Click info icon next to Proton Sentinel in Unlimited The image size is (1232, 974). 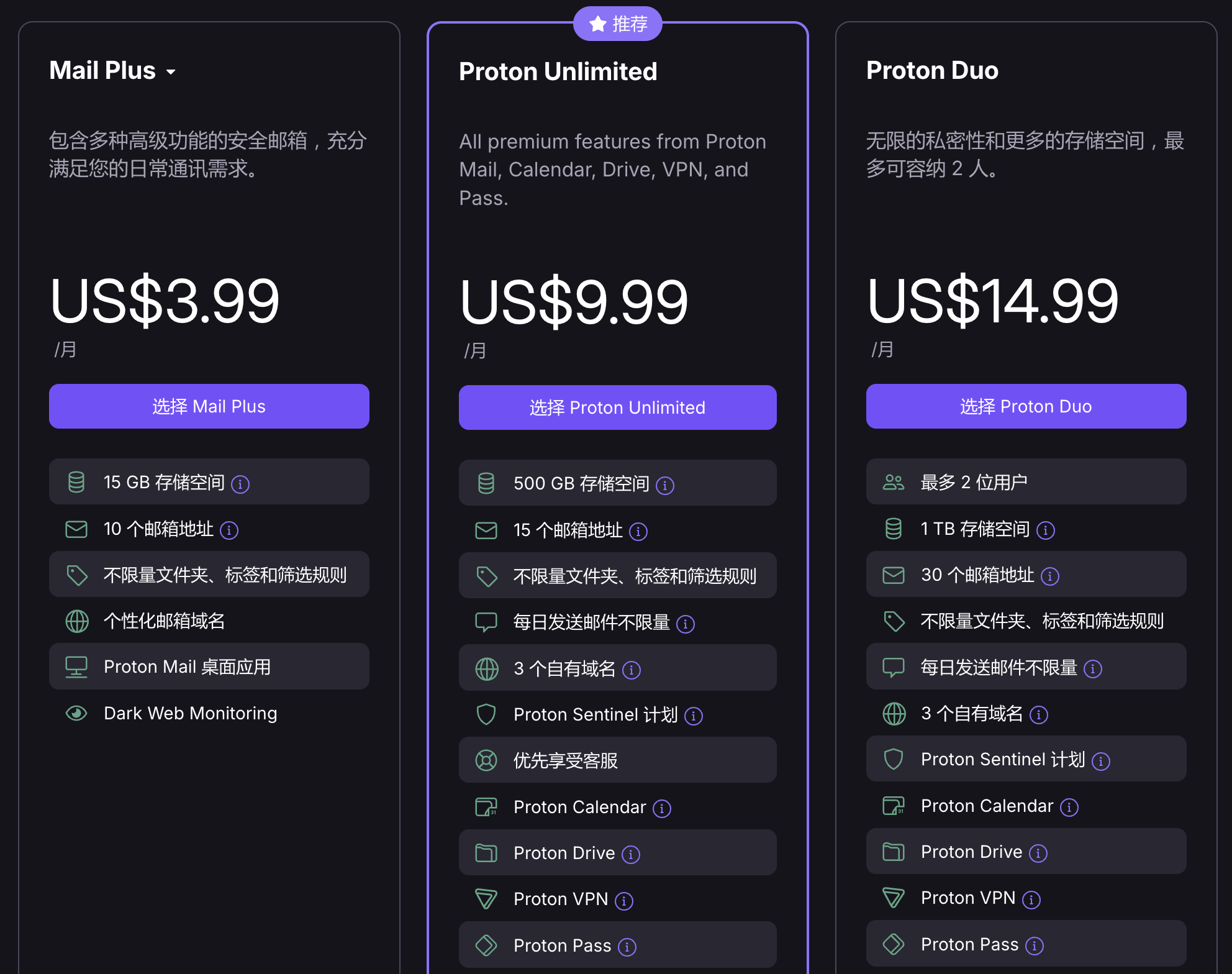click(694, 716)
